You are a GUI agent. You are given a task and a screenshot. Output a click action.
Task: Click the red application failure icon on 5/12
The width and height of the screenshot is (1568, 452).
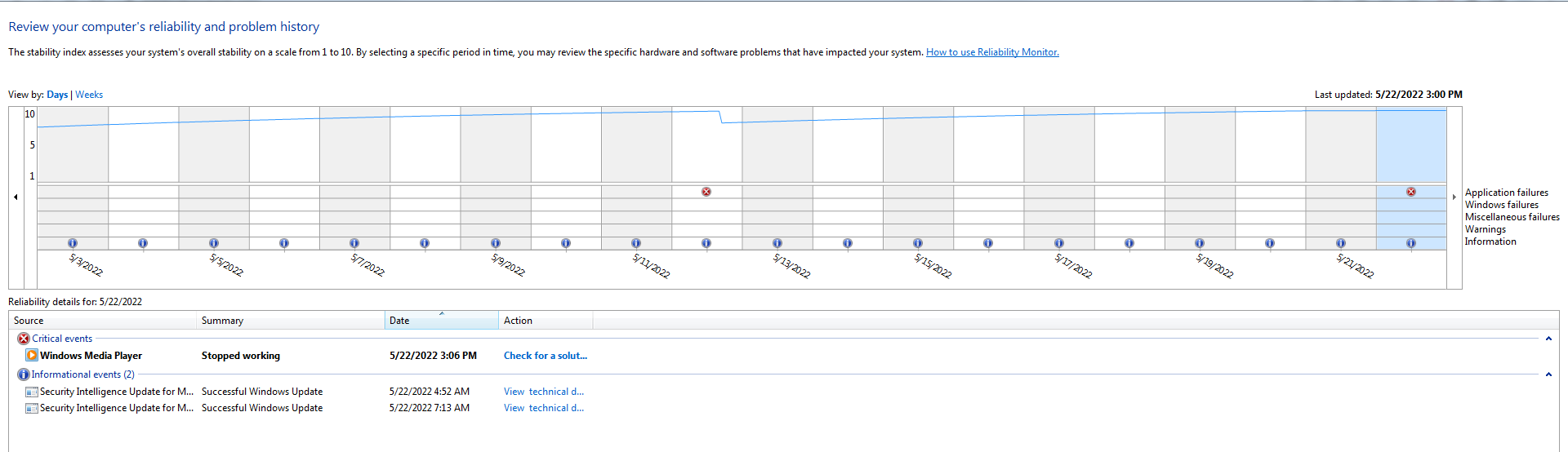point(706,192)
